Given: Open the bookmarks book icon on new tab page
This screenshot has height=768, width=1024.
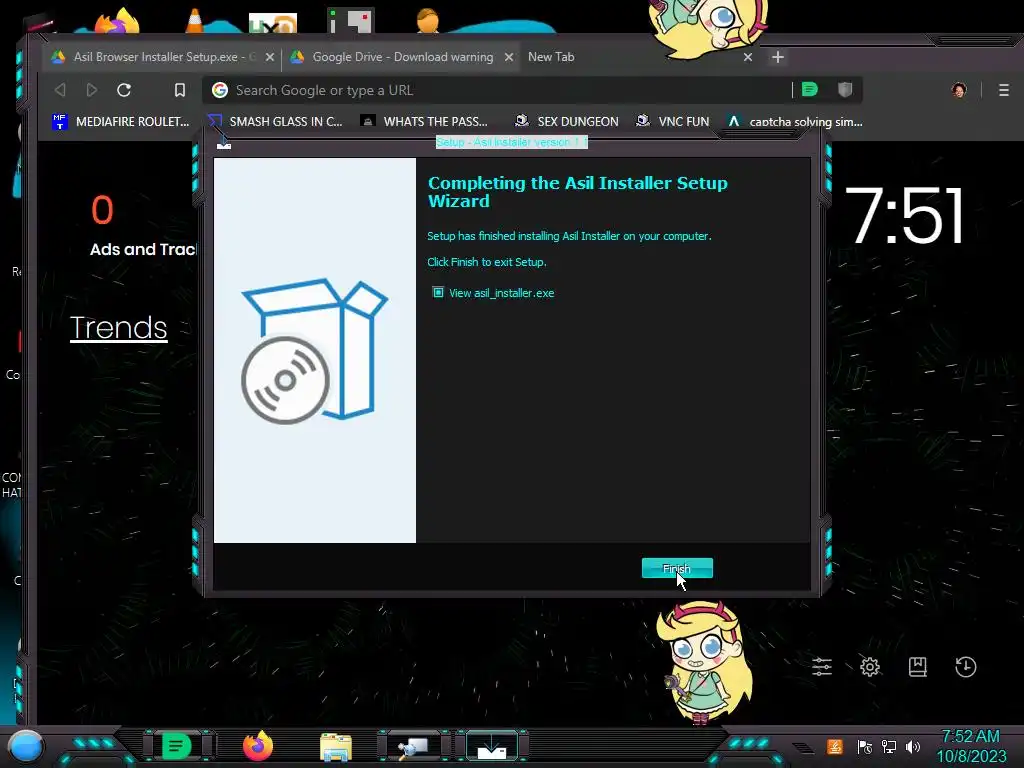Looking at the screenshot, I should (x=918, y=667).
